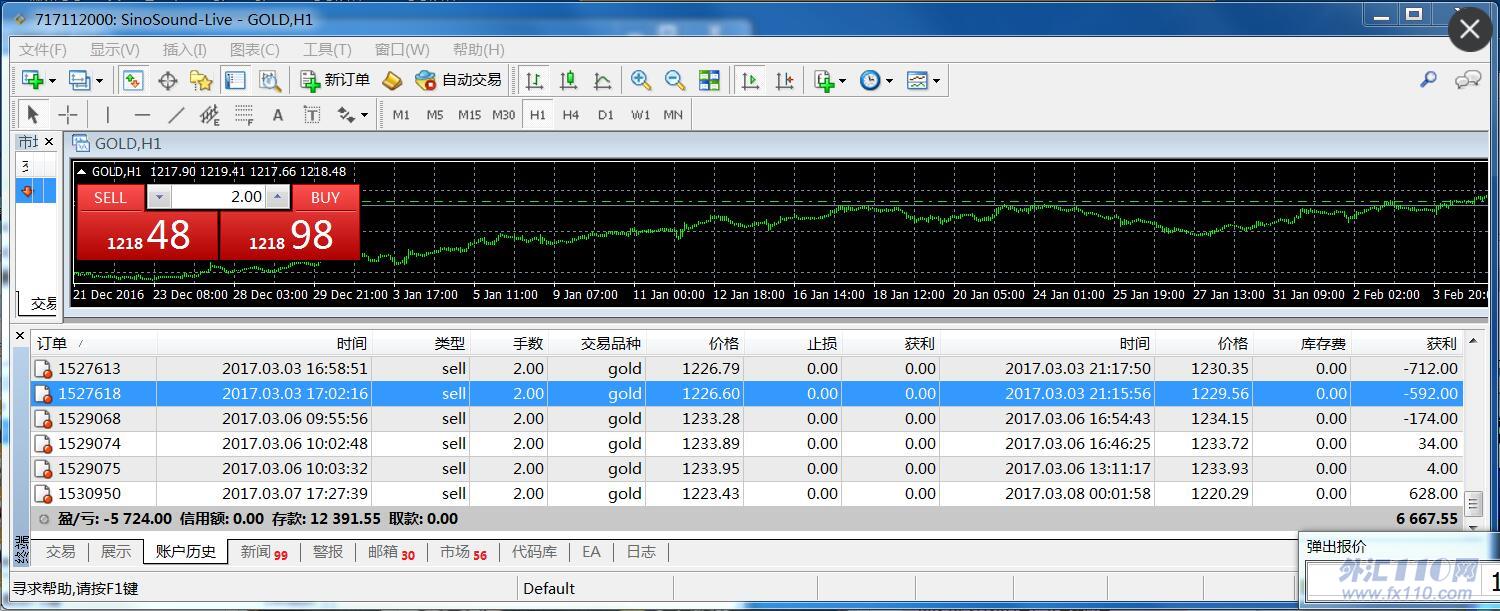Viewport: 1500px width, 611px height.
Task: Expand the templates dropdown arrow
Action: point(936,81)
